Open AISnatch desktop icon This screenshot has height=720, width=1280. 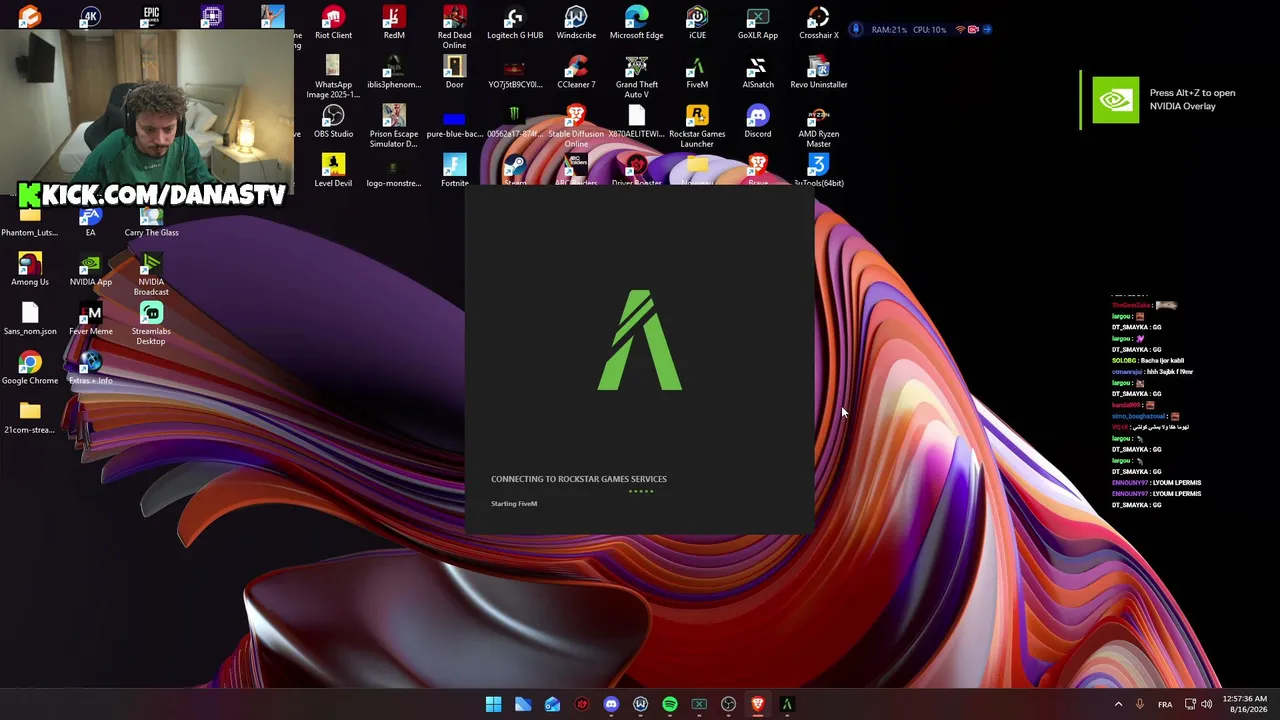tap(757, 72)
